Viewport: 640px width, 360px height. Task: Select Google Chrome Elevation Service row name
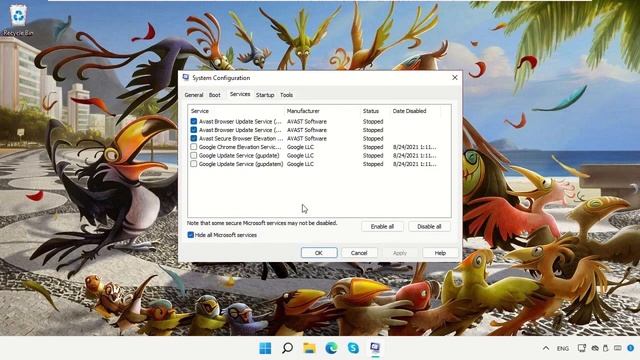click(x=240, y=147)
